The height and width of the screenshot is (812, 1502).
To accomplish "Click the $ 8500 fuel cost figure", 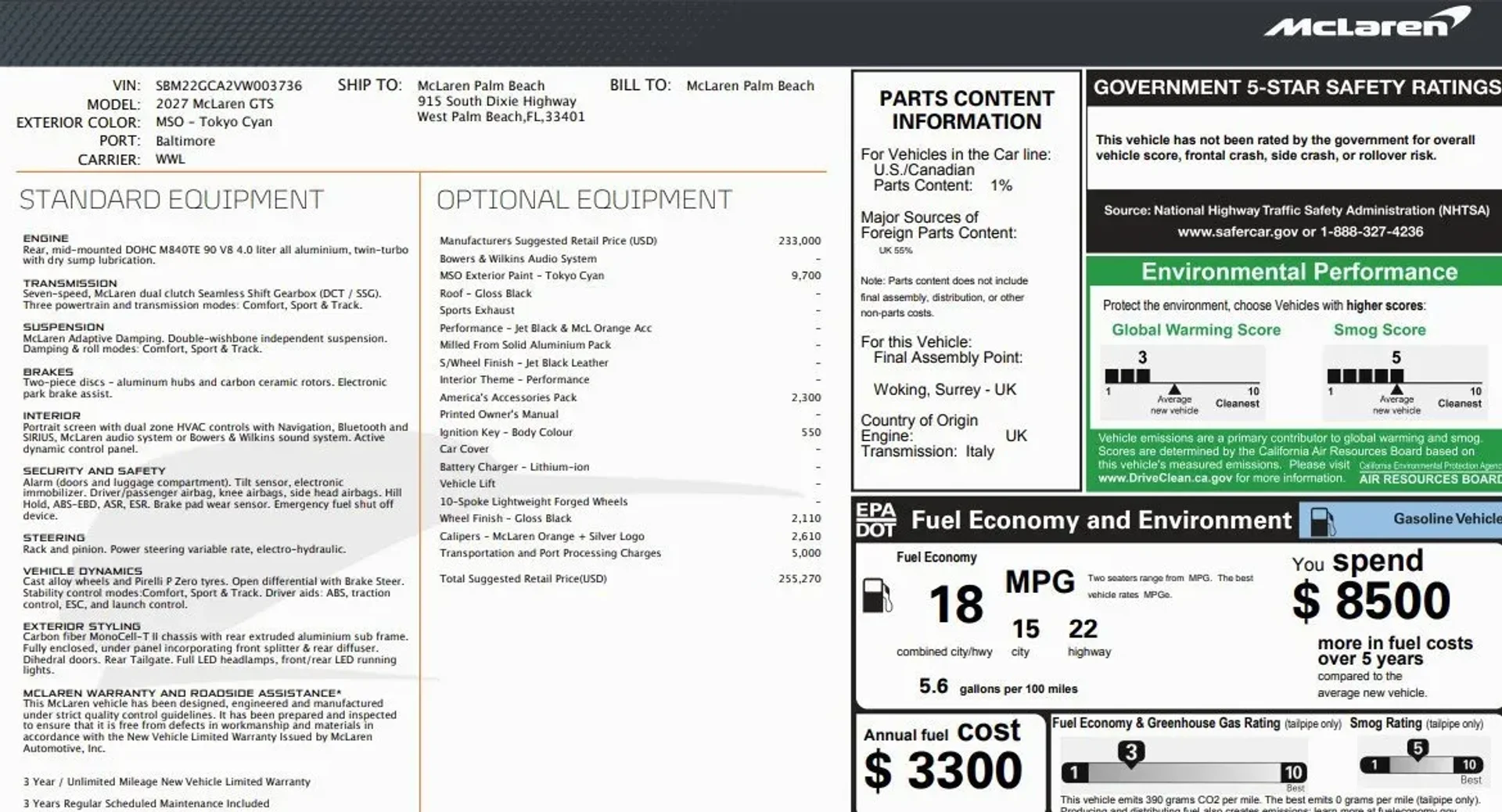I will [x=1371, y=601].
